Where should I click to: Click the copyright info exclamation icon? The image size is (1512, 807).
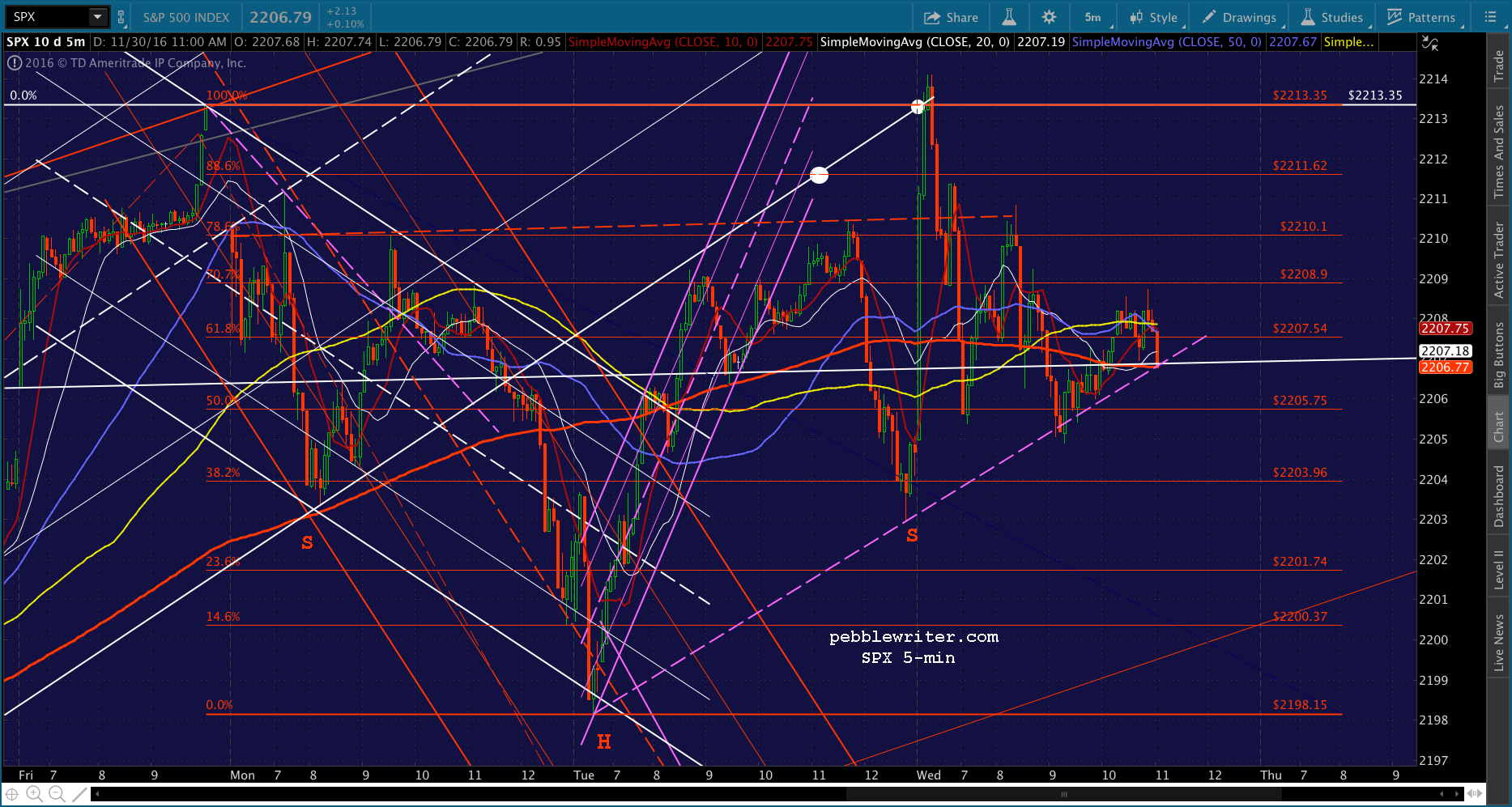click(x=14, y=63)
